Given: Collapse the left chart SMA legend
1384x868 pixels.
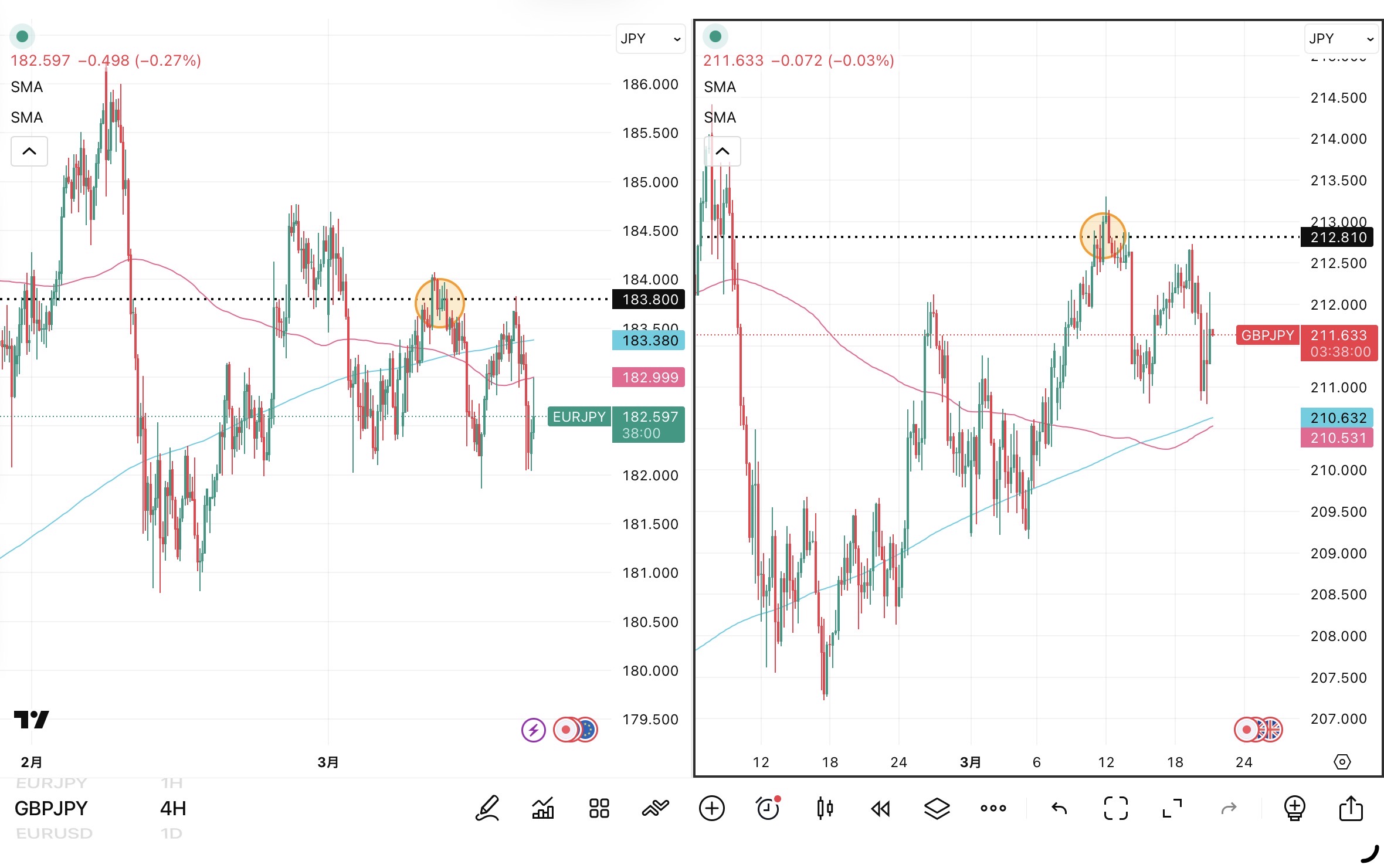Looking at the screenshot, I should (x=29, y=151).
